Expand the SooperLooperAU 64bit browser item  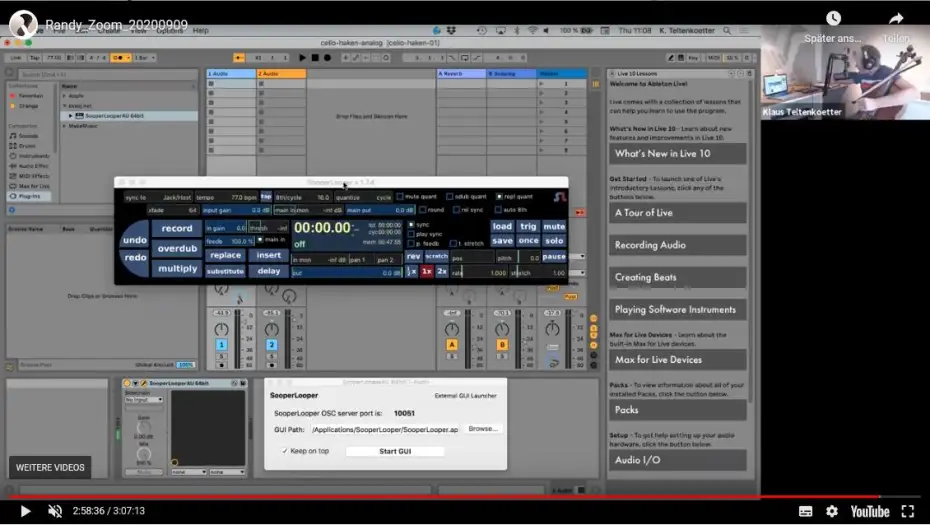[71, 116]
